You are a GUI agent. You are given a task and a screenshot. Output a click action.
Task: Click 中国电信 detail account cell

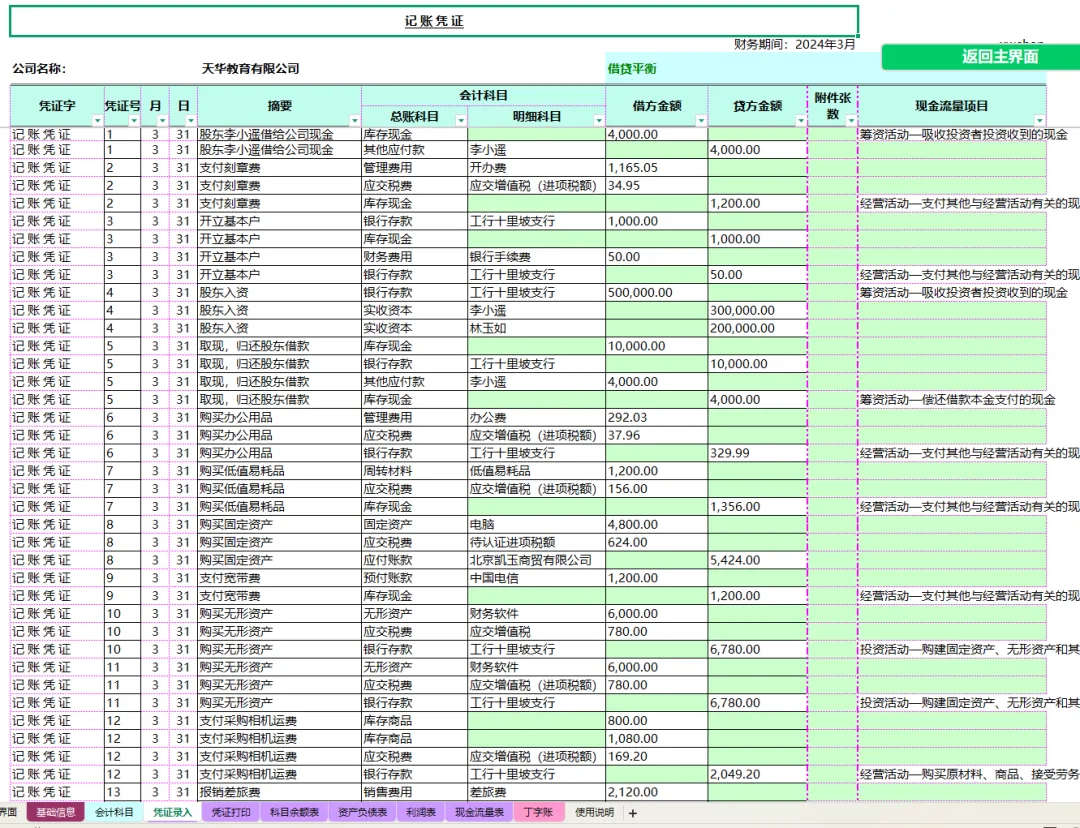pos(537,578)
